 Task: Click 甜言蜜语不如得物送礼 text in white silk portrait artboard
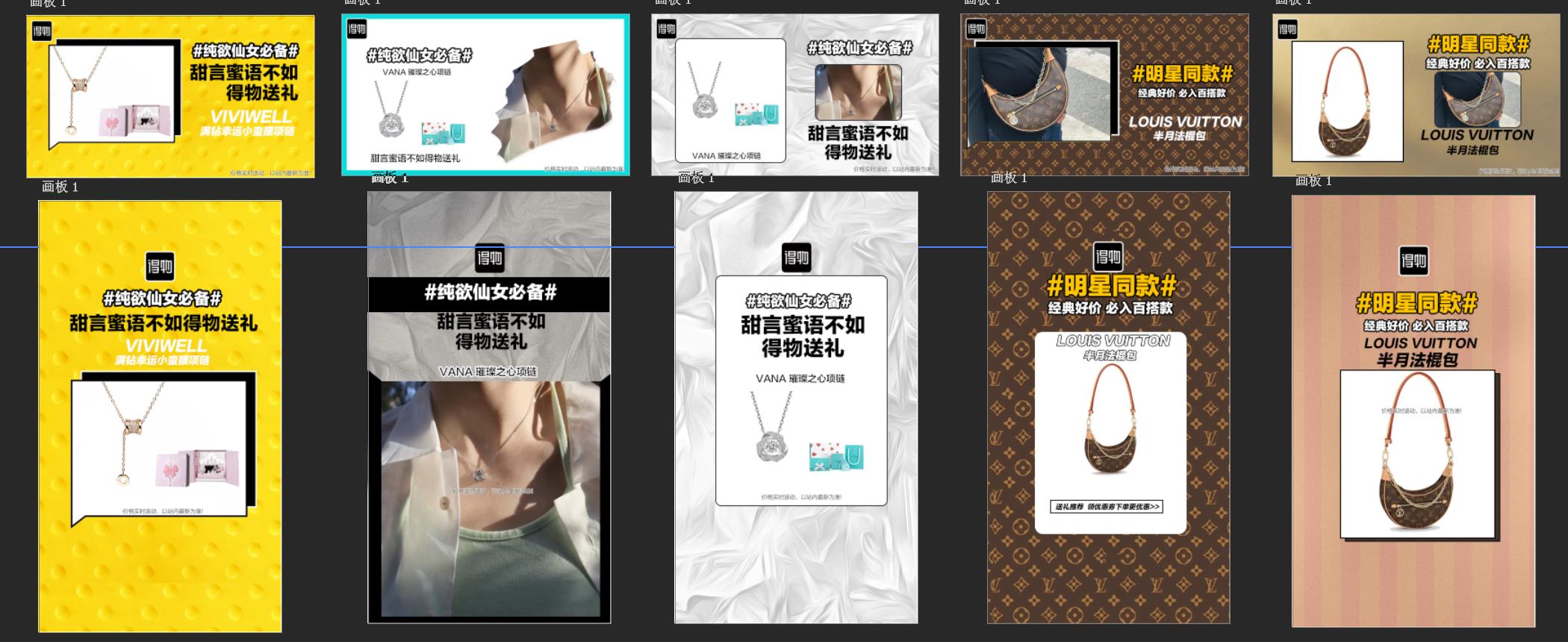tap(803, 336)
